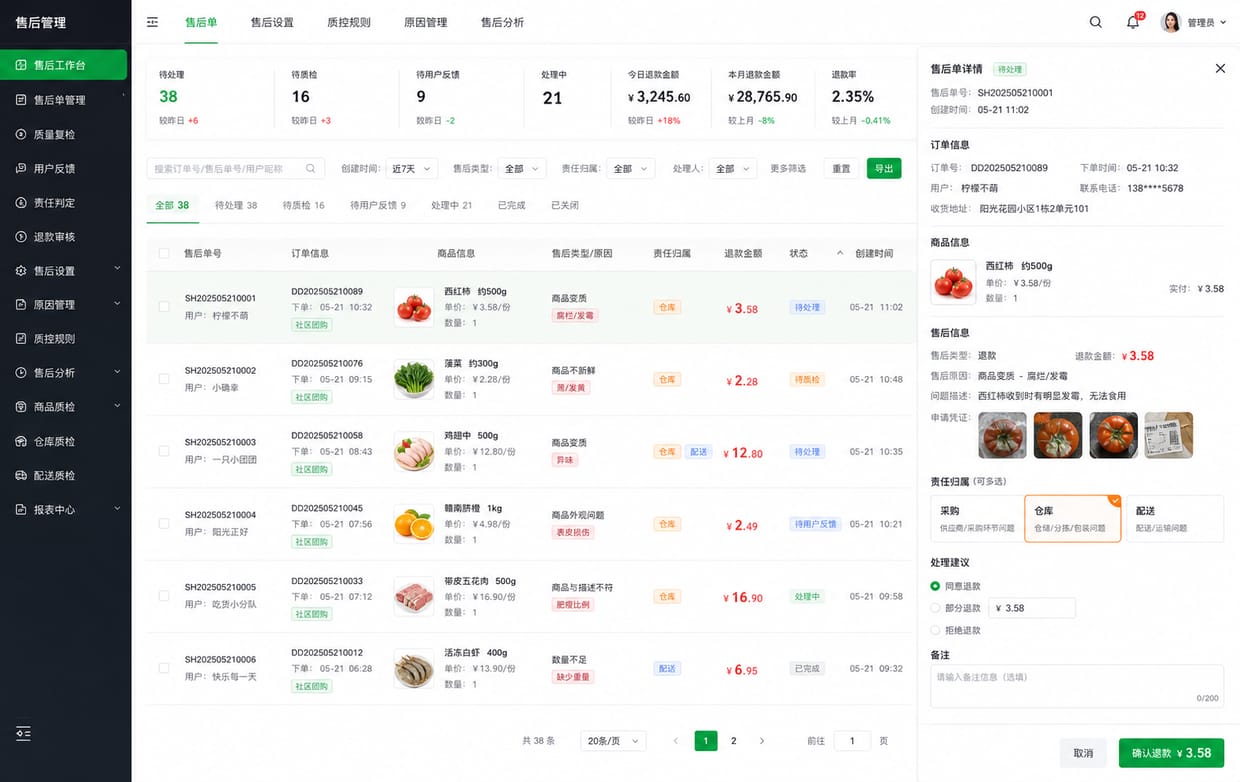Tick checkbox for row SH202505210002
1240x782 pixels.
[164, 379]
